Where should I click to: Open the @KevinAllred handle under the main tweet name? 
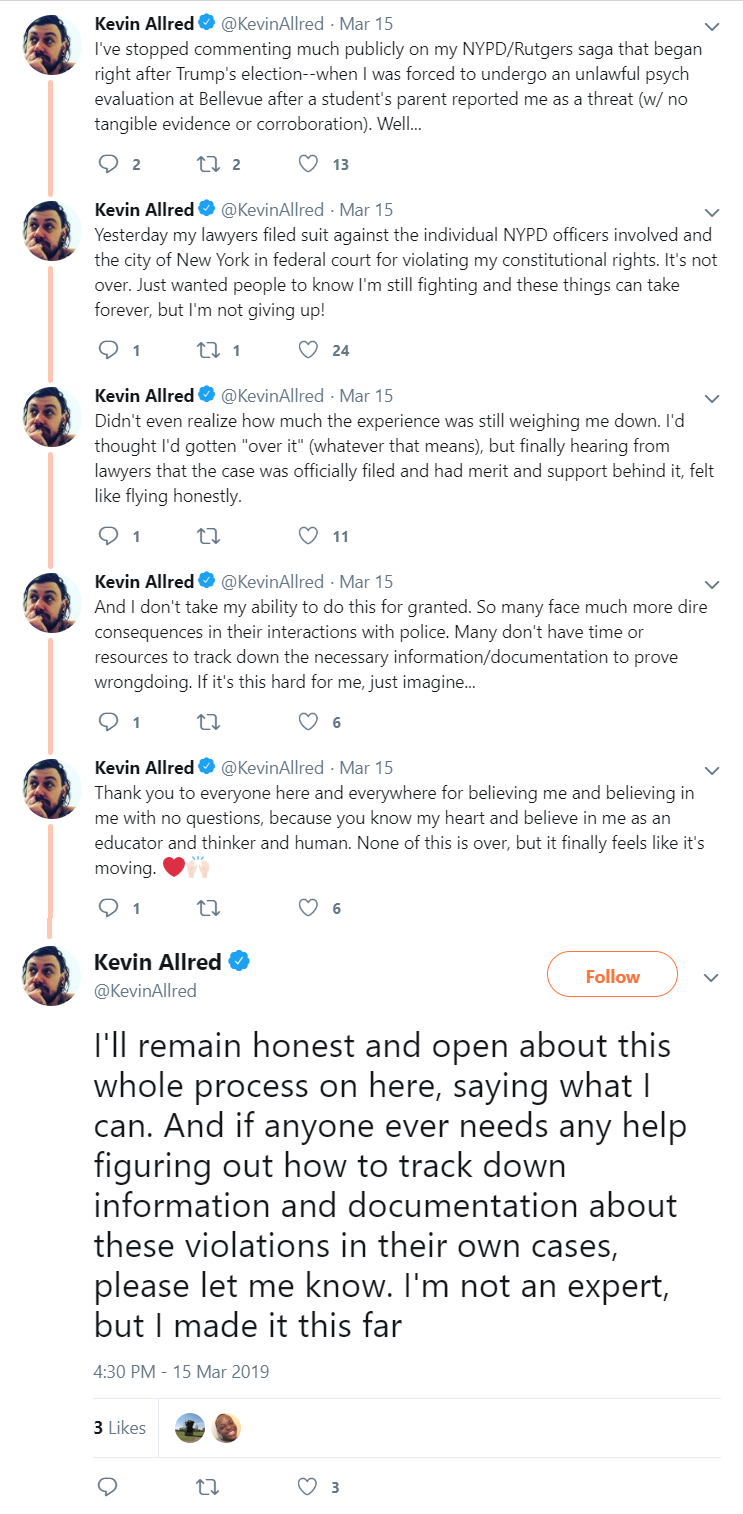click(145, 990)
